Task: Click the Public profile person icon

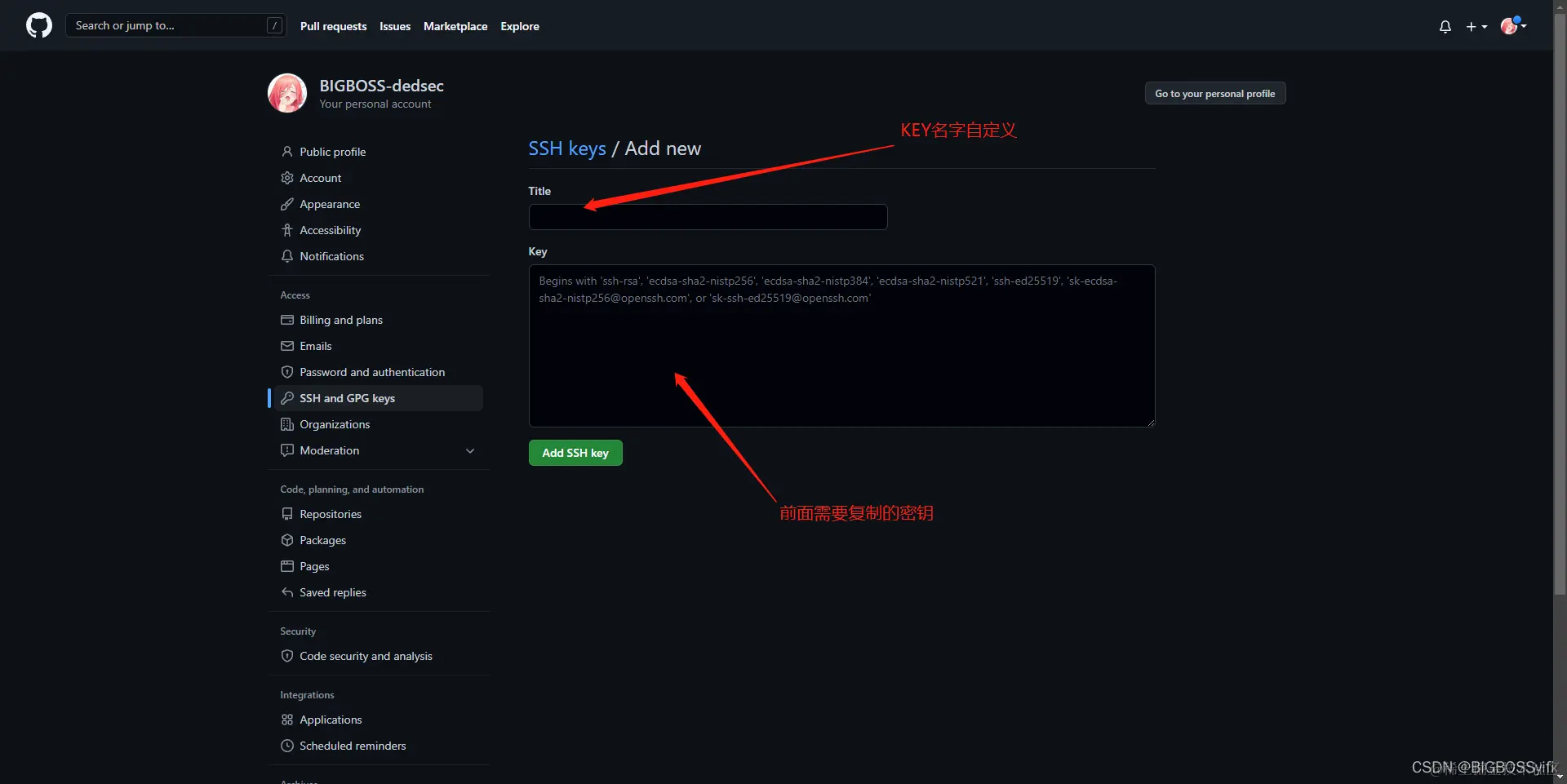Action: pyautogui.click(x=287, y=152)
